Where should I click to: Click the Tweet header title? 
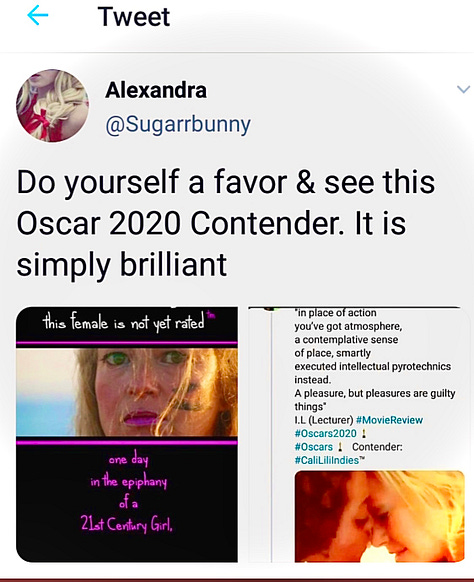[x=134, y=17]
